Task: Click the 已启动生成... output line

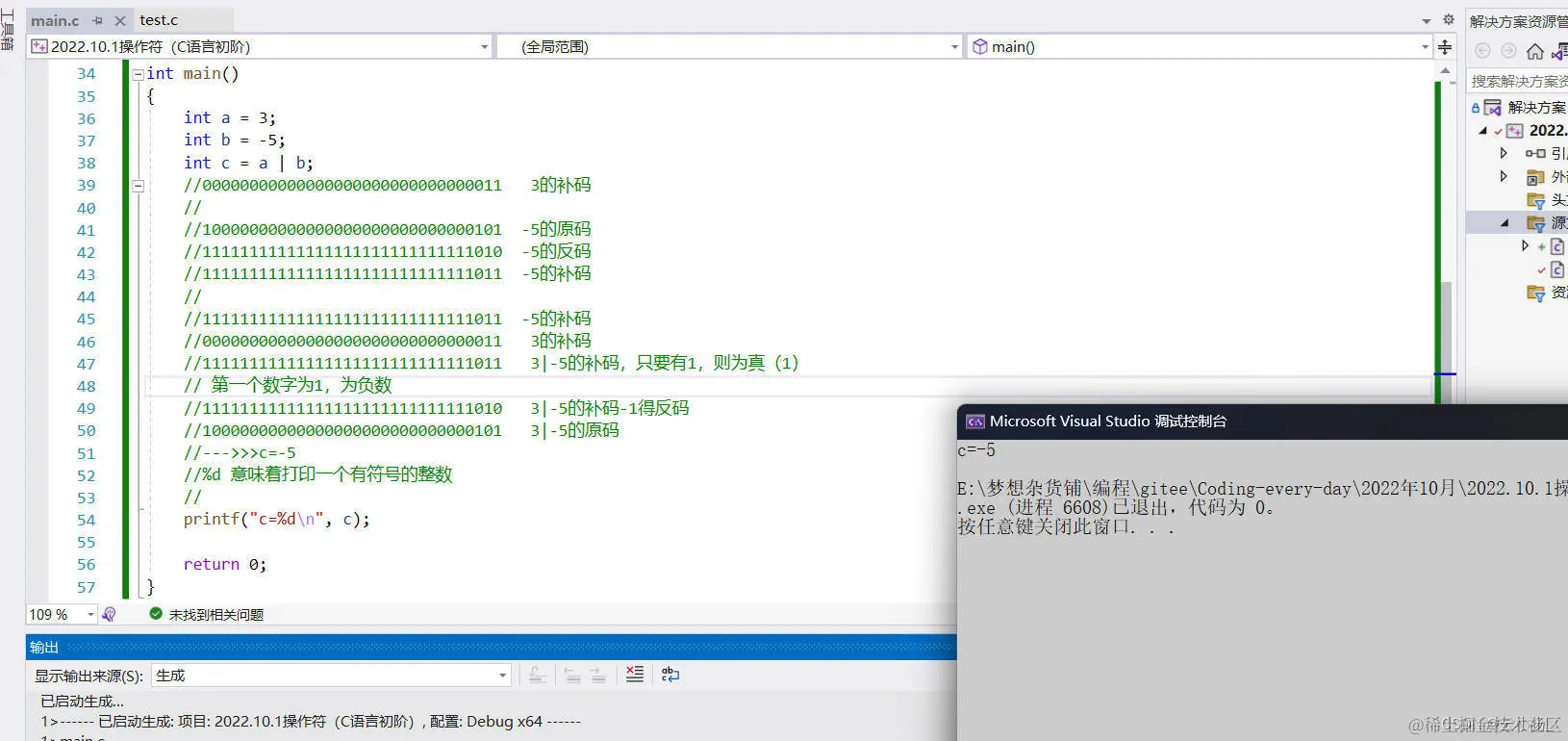Action: click(82, 702)
